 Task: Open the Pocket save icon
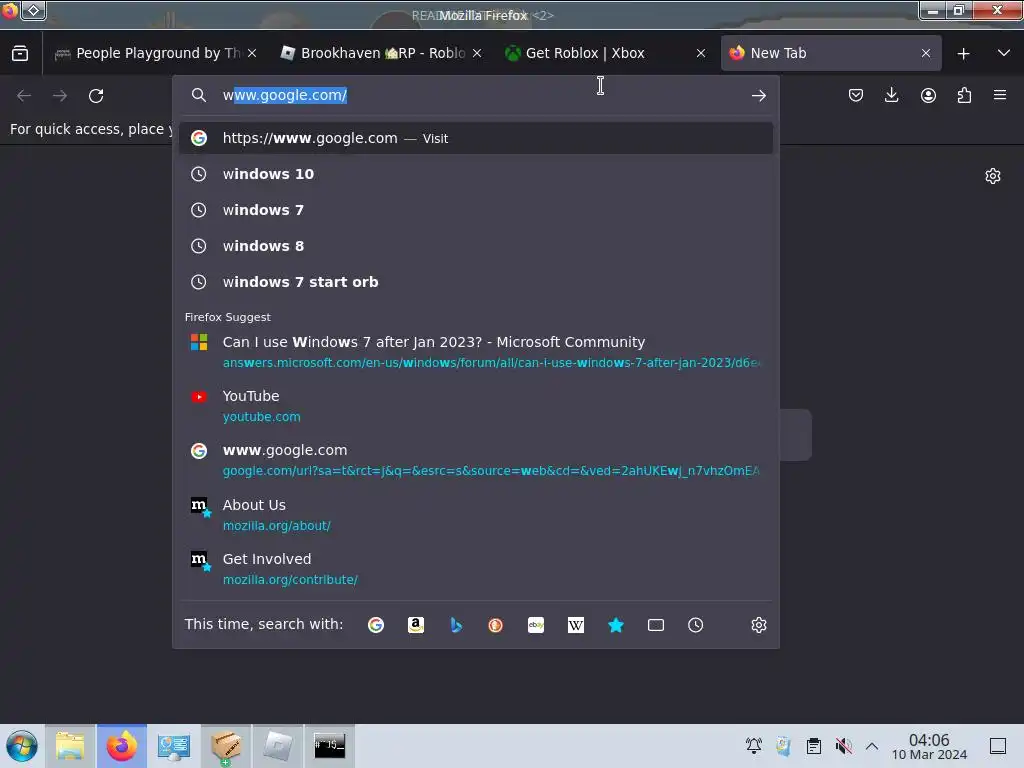[x=856, y=95]
